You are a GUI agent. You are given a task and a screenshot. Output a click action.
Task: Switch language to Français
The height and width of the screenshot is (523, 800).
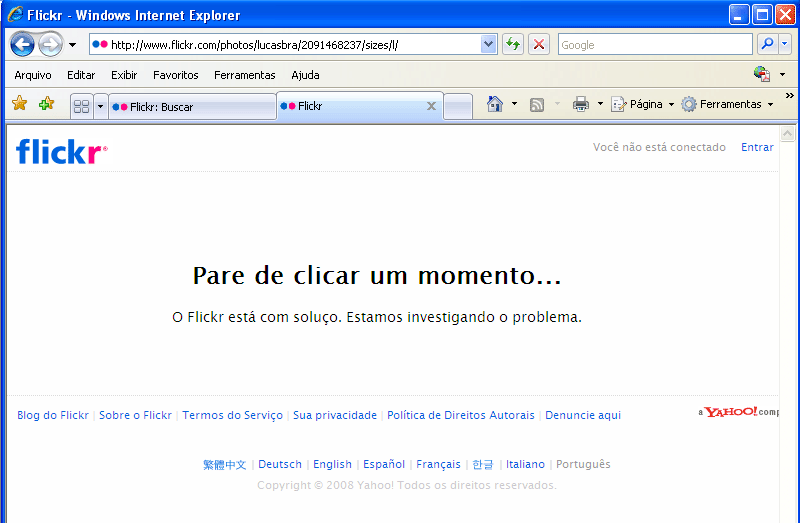[x=438, y=464]
